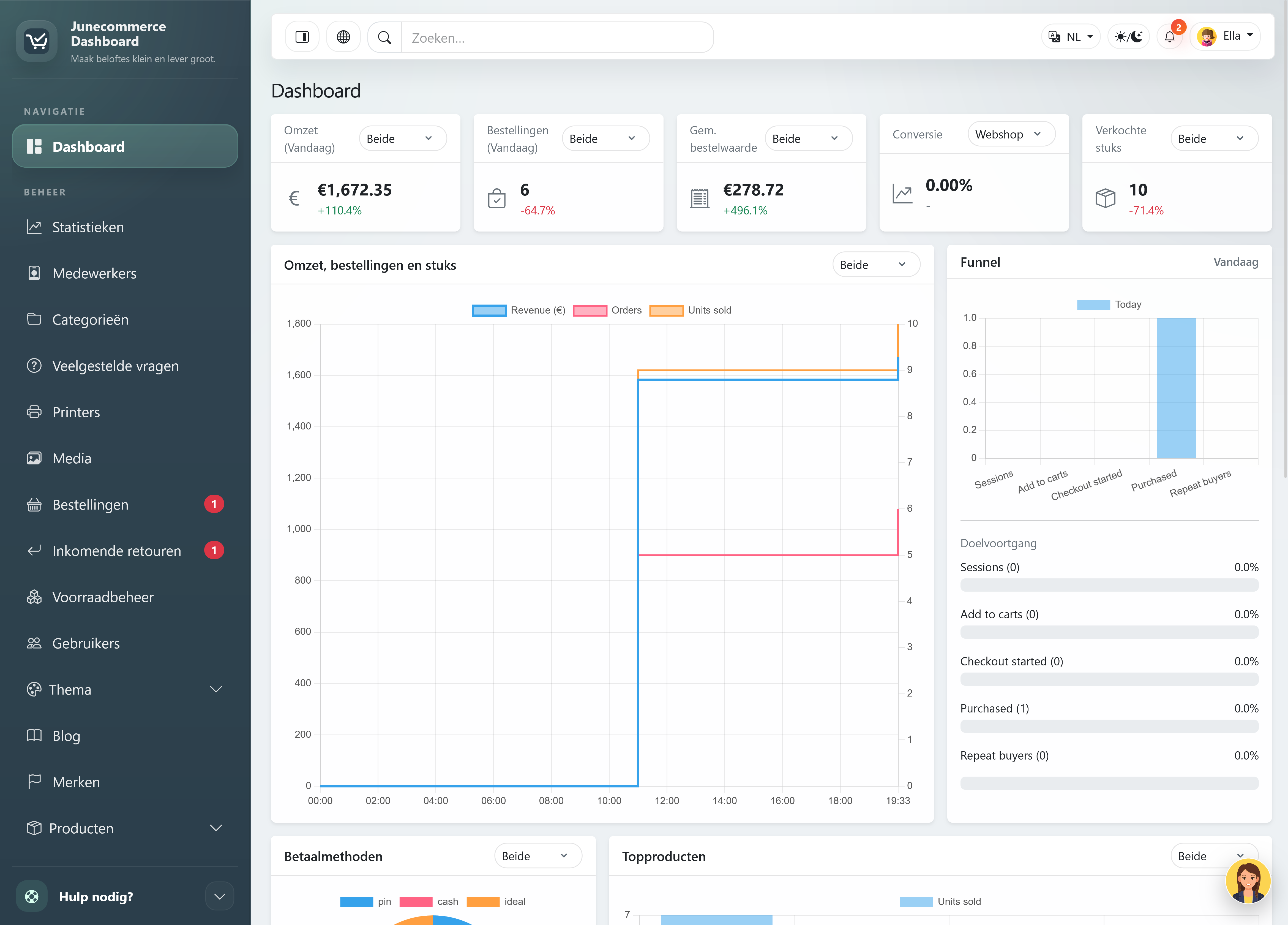Toggle Units sold legend in Topproducten

[x=940, y=902]
